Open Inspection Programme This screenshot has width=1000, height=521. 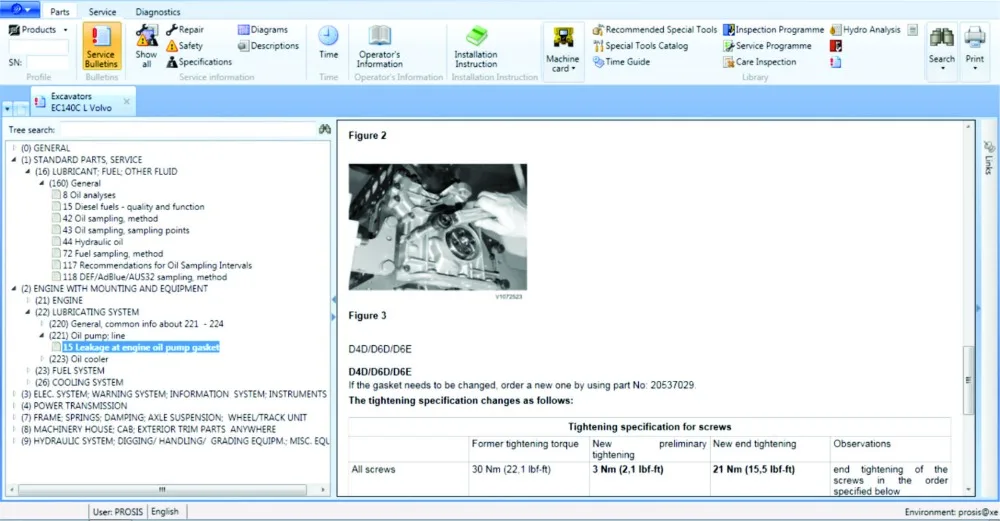click(773, 29)
